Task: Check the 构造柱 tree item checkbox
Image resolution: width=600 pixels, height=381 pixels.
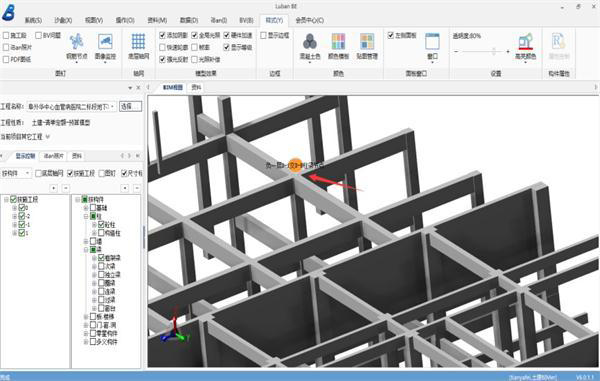Action: point(101,233)
